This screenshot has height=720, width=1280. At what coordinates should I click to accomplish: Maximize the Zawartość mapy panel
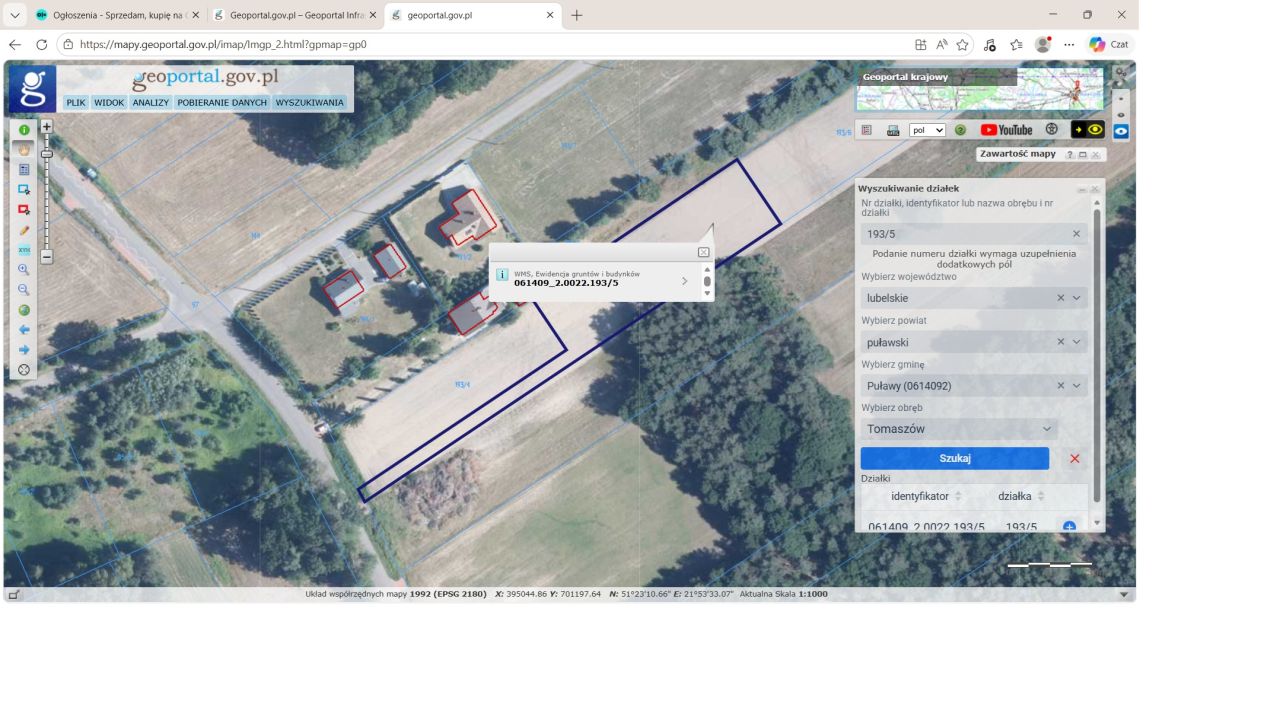tap(1083, 155)
